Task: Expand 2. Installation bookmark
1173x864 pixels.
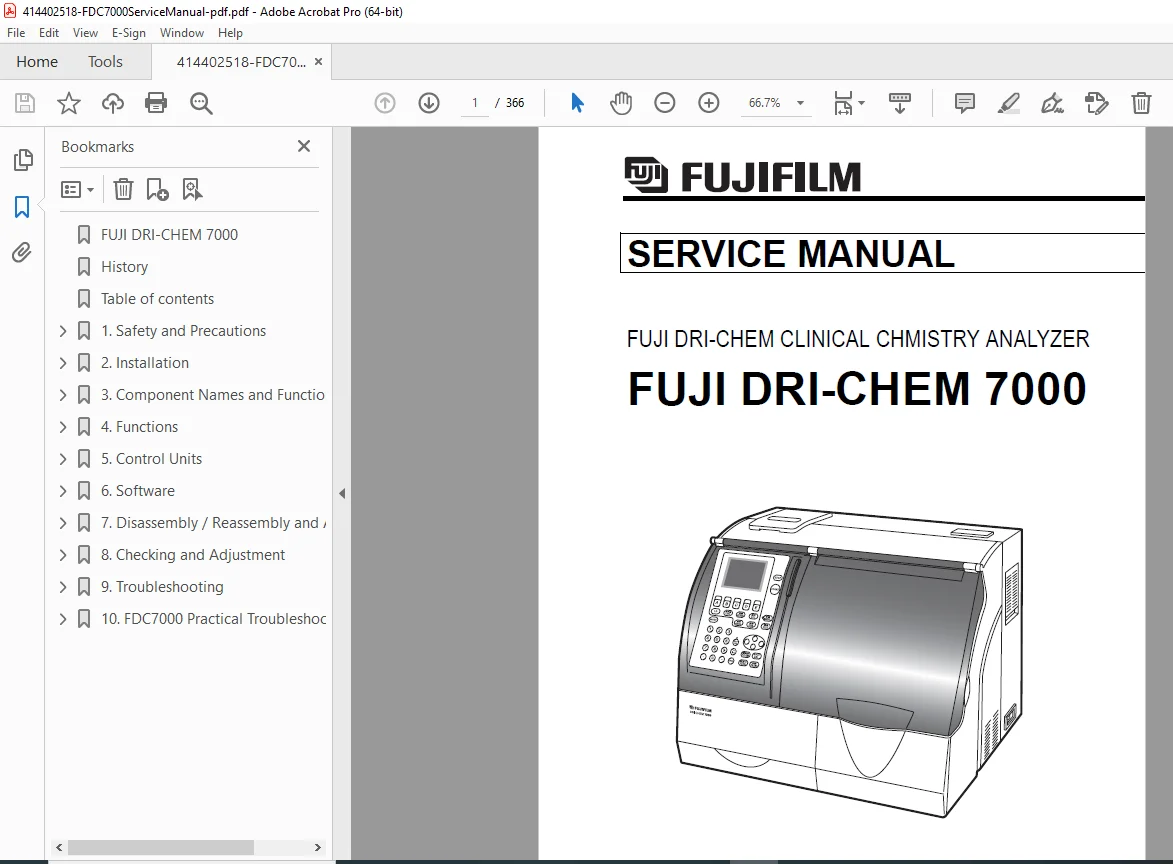Action: [63, 363]
